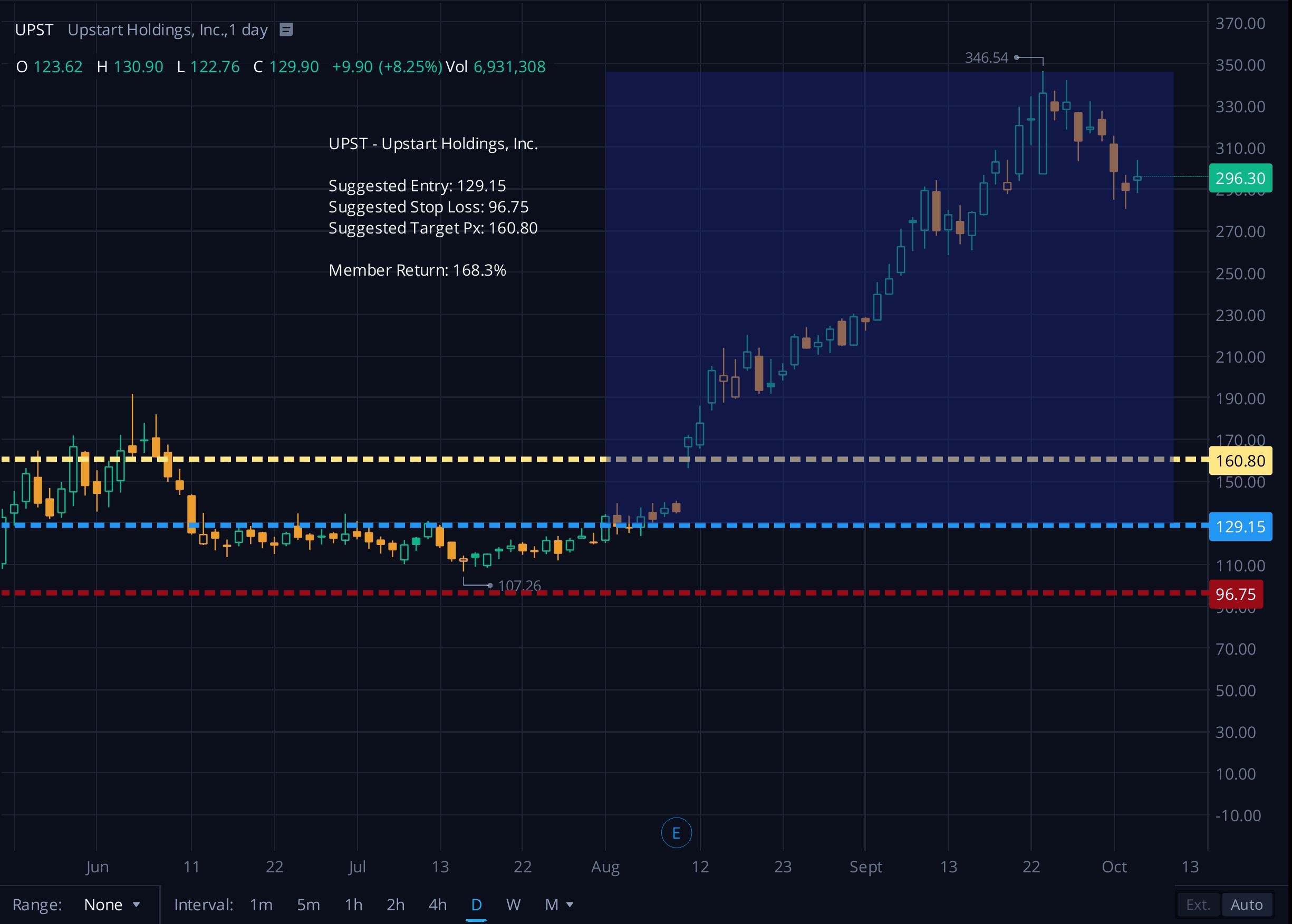Select the 1h interval
This screenshot has width=1292, height=924.
pos(353,904)
